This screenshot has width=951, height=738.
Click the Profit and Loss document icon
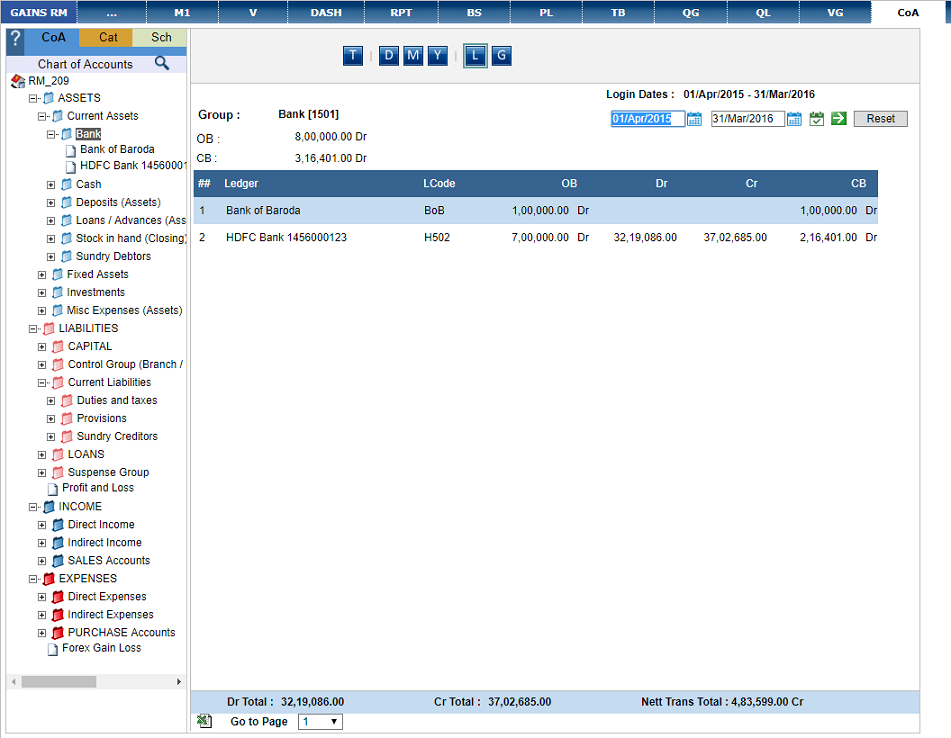(x=53, y=489)
